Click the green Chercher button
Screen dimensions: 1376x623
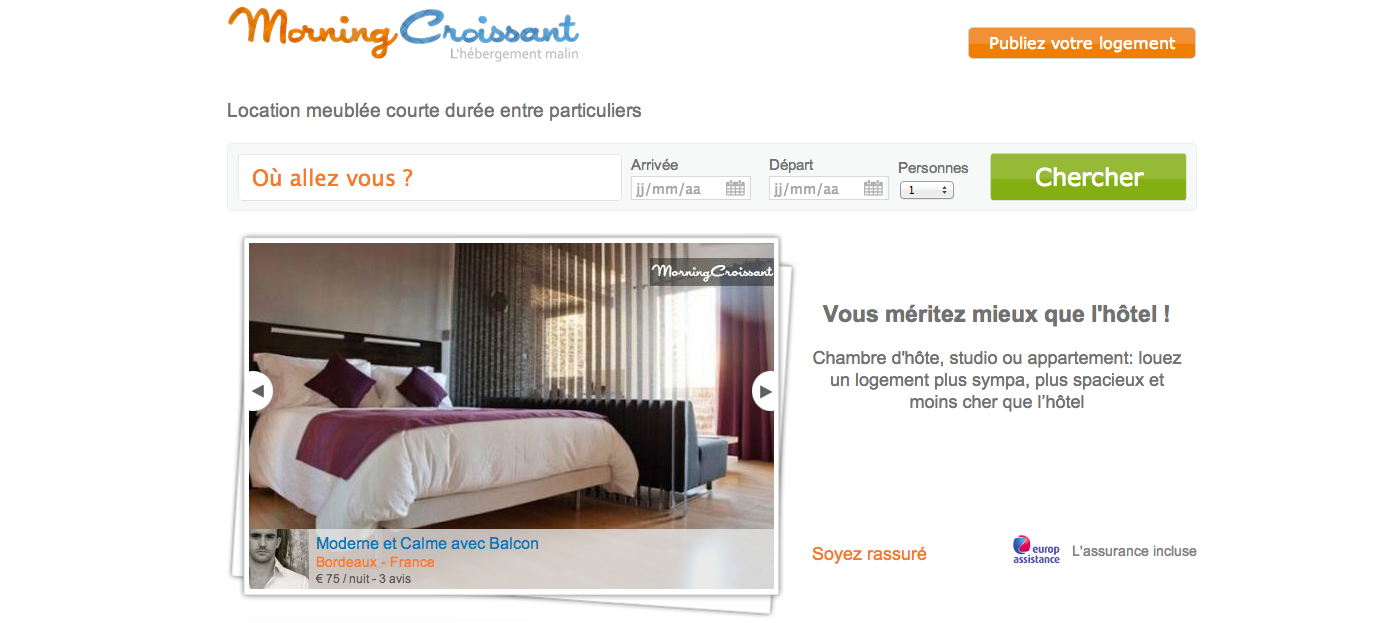(x=1088, y=177)
